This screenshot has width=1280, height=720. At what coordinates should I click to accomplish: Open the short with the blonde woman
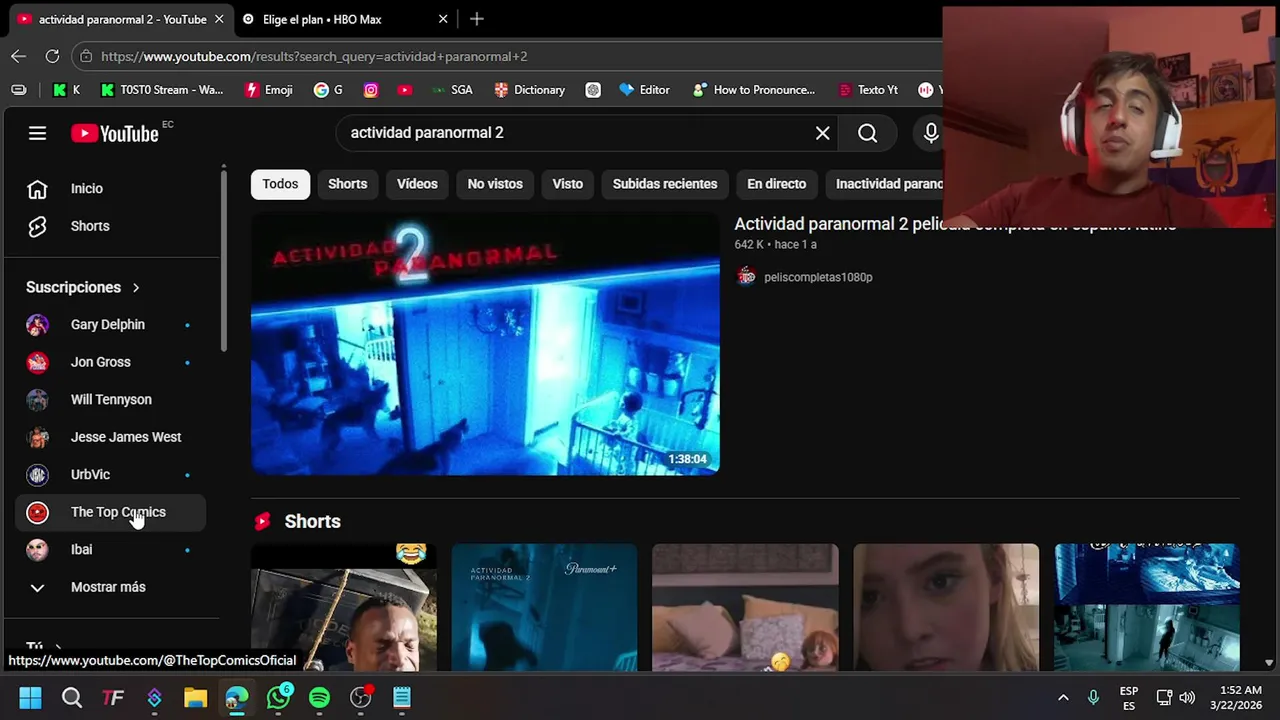pos(946,608)
